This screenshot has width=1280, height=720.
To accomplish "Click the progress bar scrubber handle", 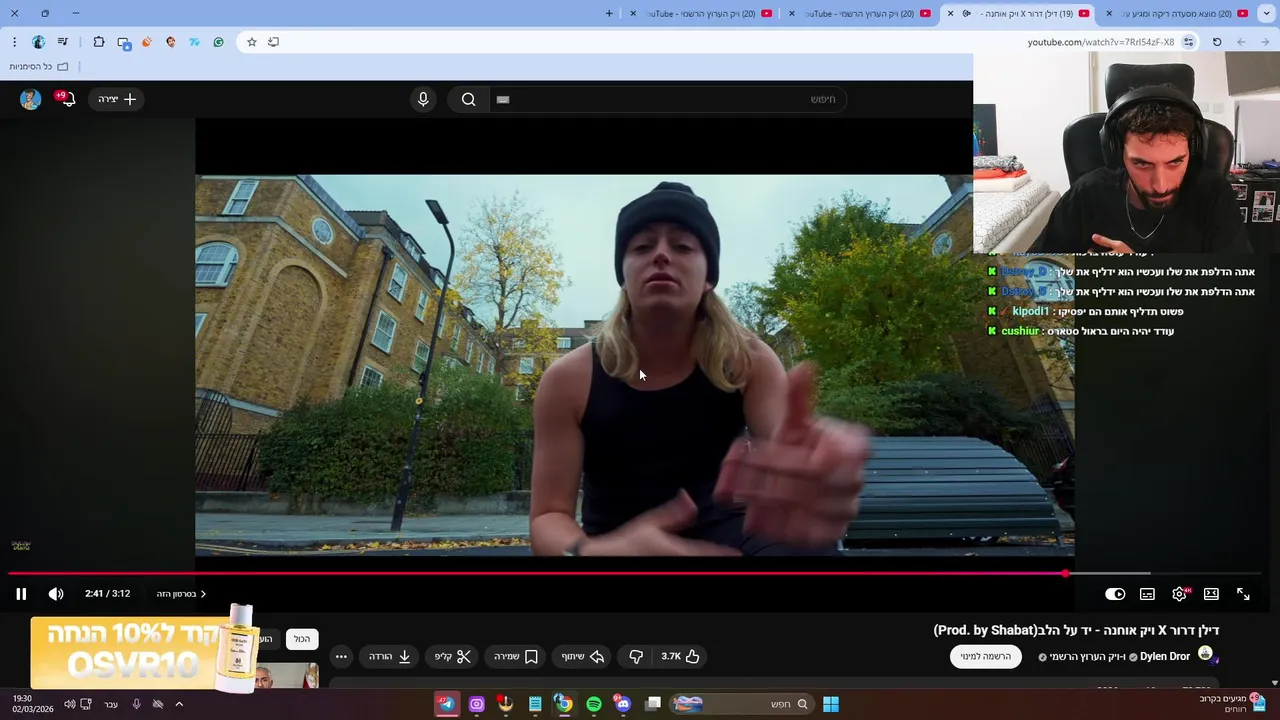I will point(1066,574).
